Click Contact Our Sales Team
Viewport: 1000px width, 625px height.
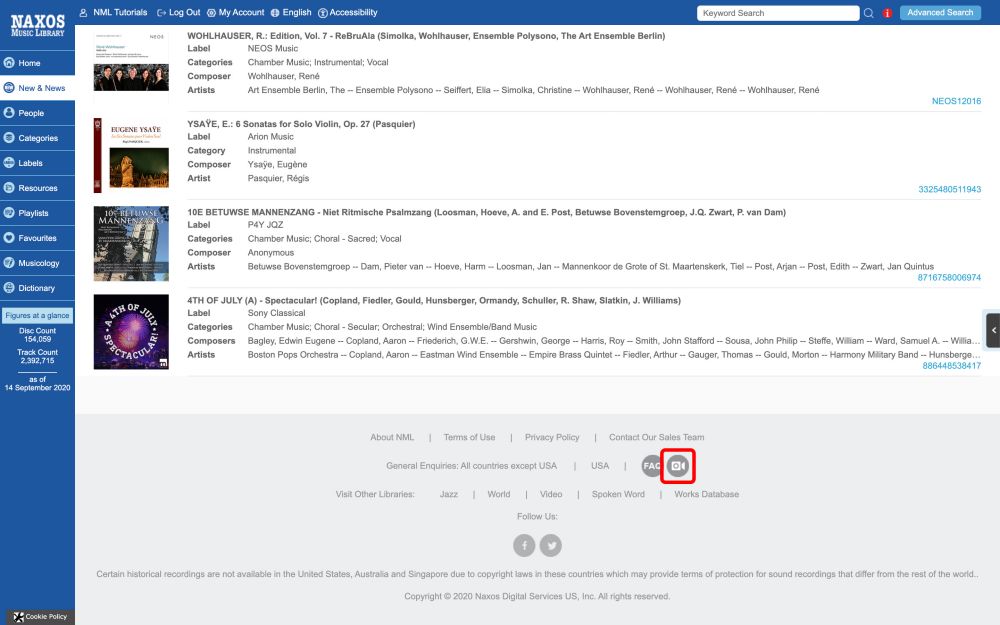(657, 438)
